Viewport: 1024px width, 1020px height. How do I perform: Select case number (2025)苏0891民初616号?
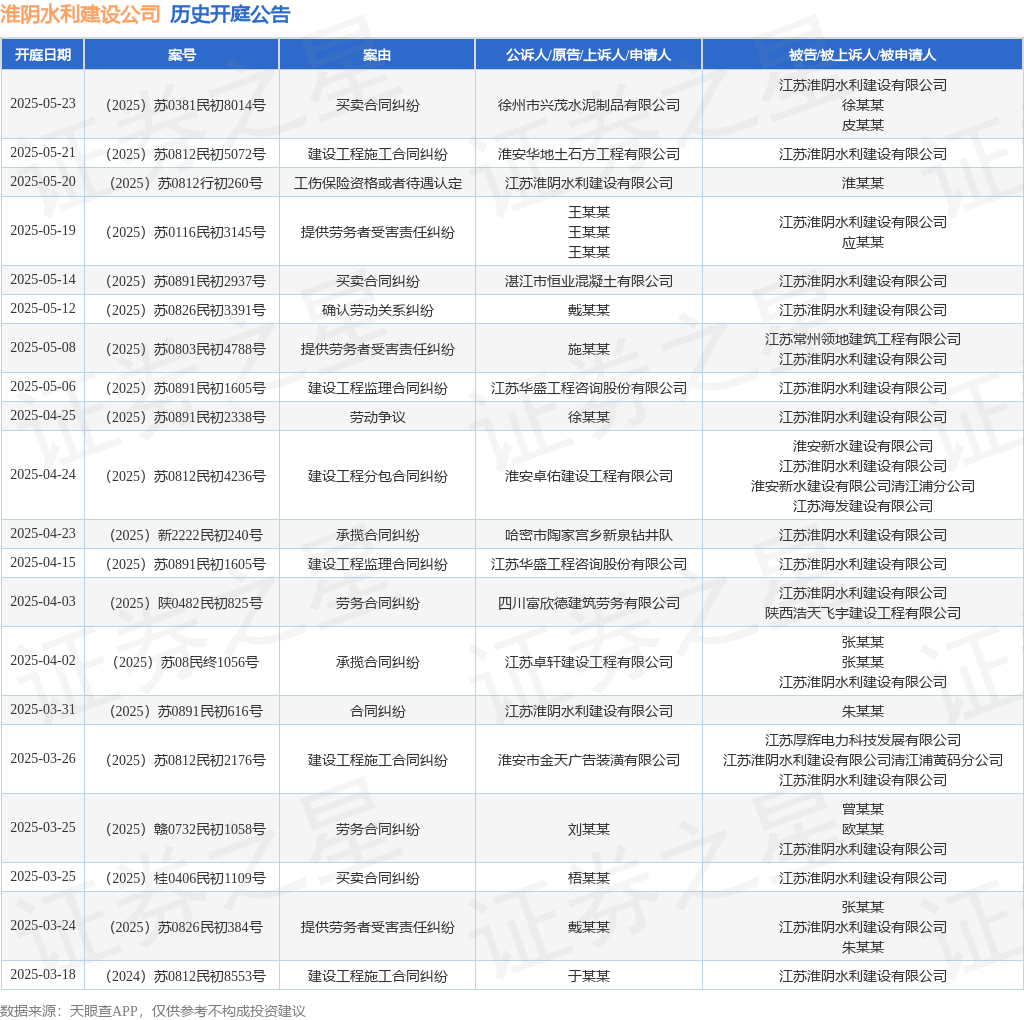pos(185,710)
